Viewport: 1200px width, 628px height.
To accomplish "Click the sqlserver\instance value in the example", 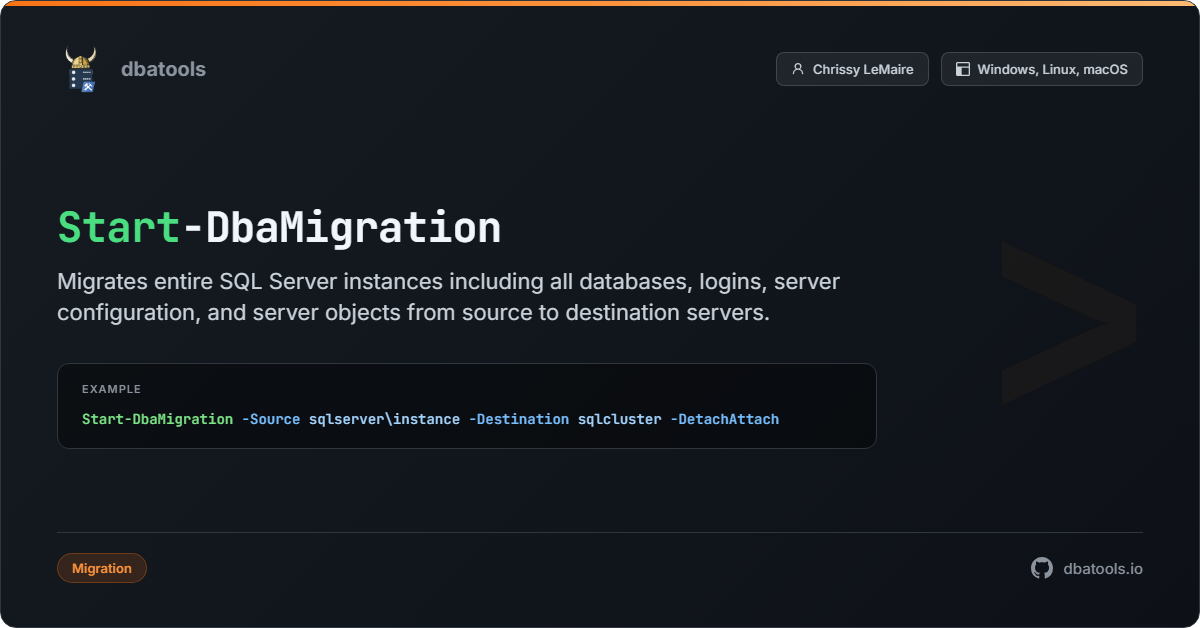I will pyautogui.click(x=384, y=419).
